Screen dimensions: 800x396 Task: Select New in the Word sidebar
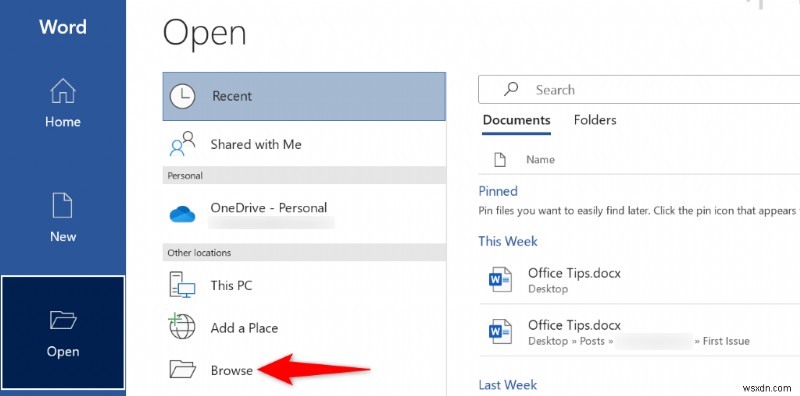[x=63, y=218]
